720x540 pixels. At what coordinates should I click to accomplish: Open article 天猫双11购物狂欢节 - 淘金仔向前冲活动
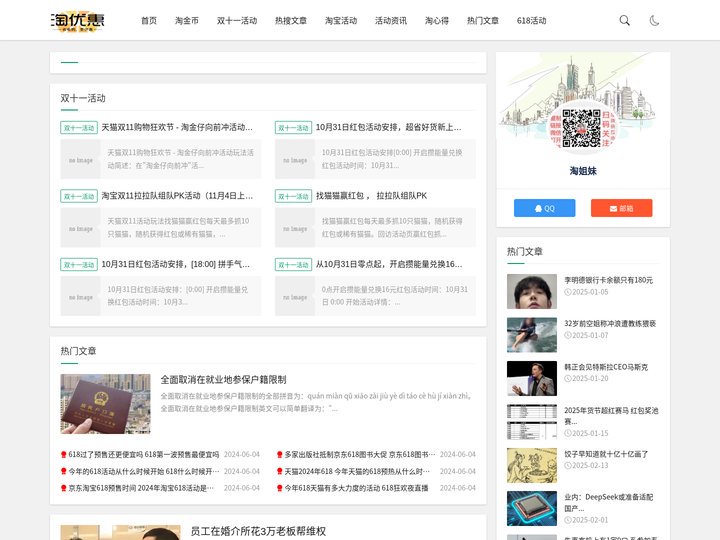pos(177,127)
